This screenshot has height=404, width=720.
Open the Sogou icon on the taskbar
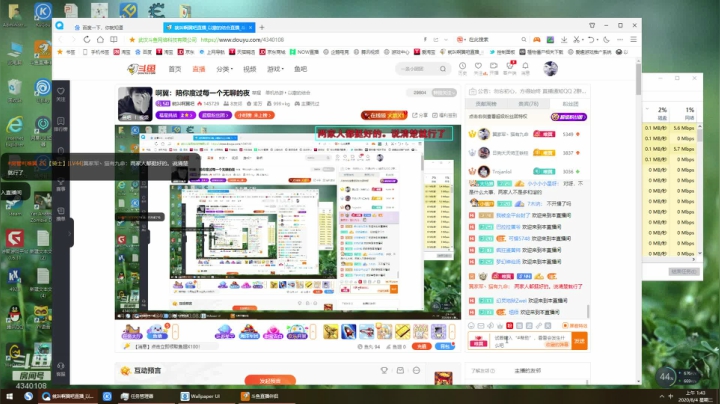tap(28, 396)
